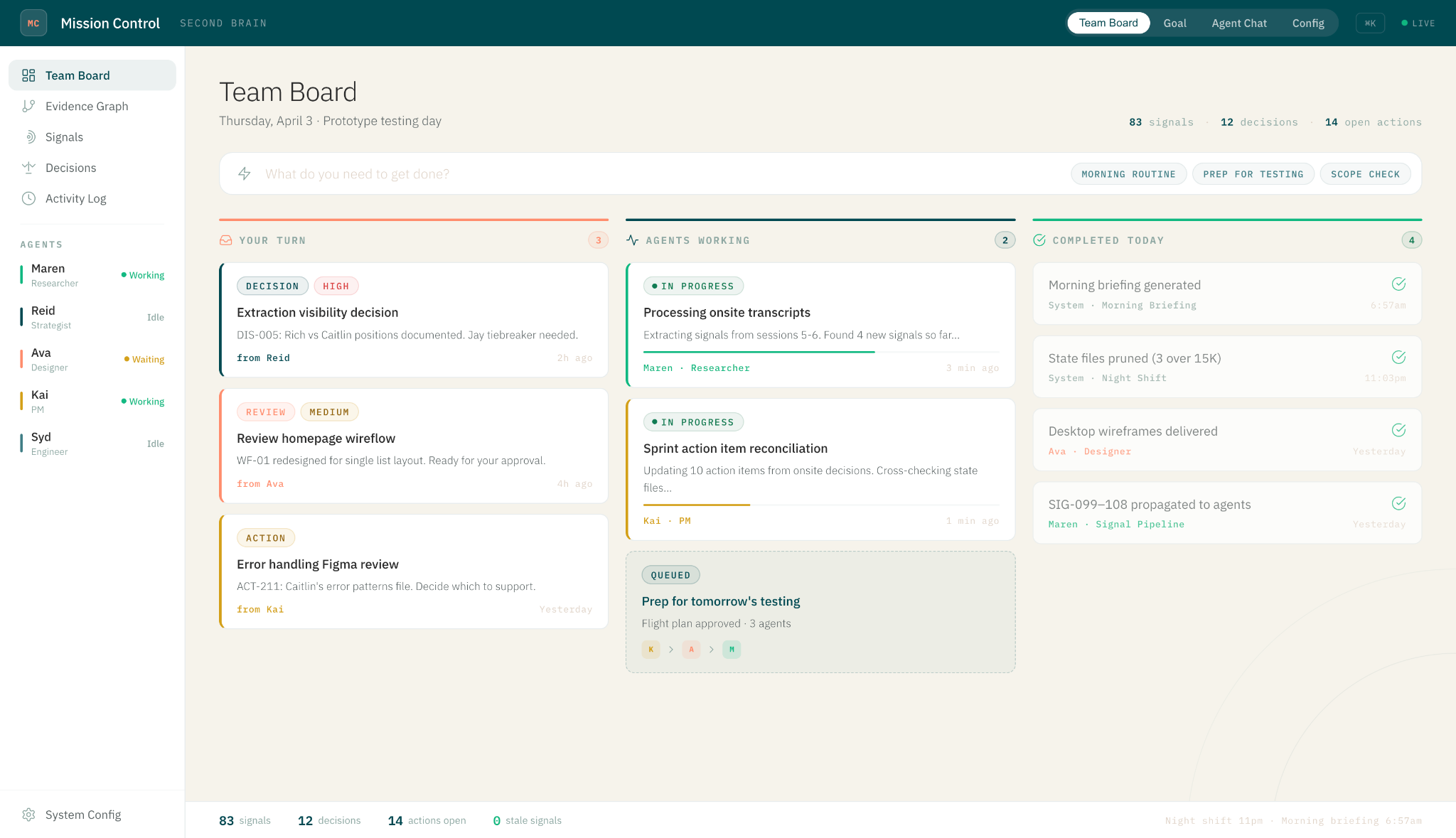Click the Evidence Graph branch icon
1456x838 pixels.
28,106
